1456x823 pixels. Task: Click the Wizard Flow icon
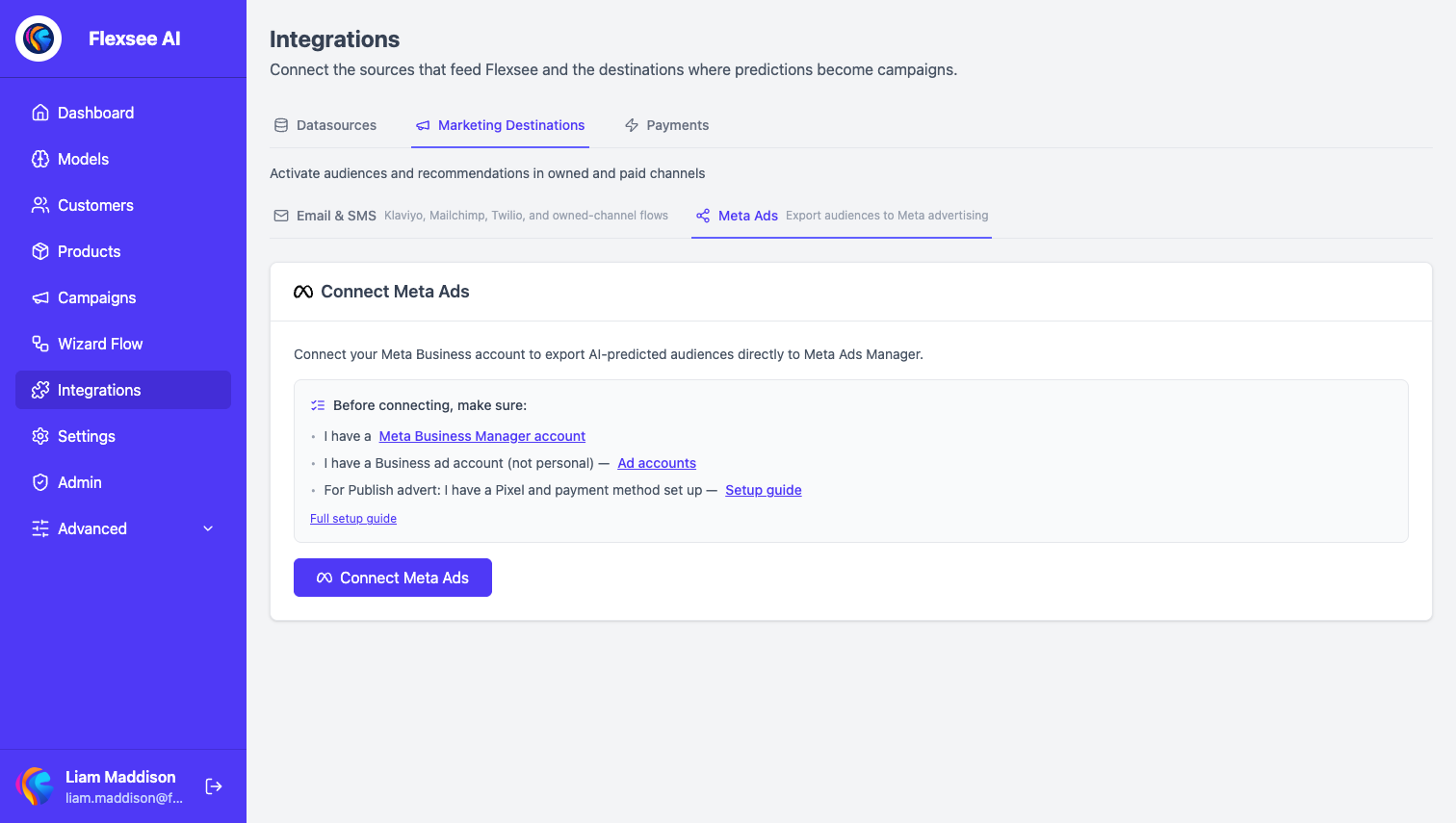(40, 344)
